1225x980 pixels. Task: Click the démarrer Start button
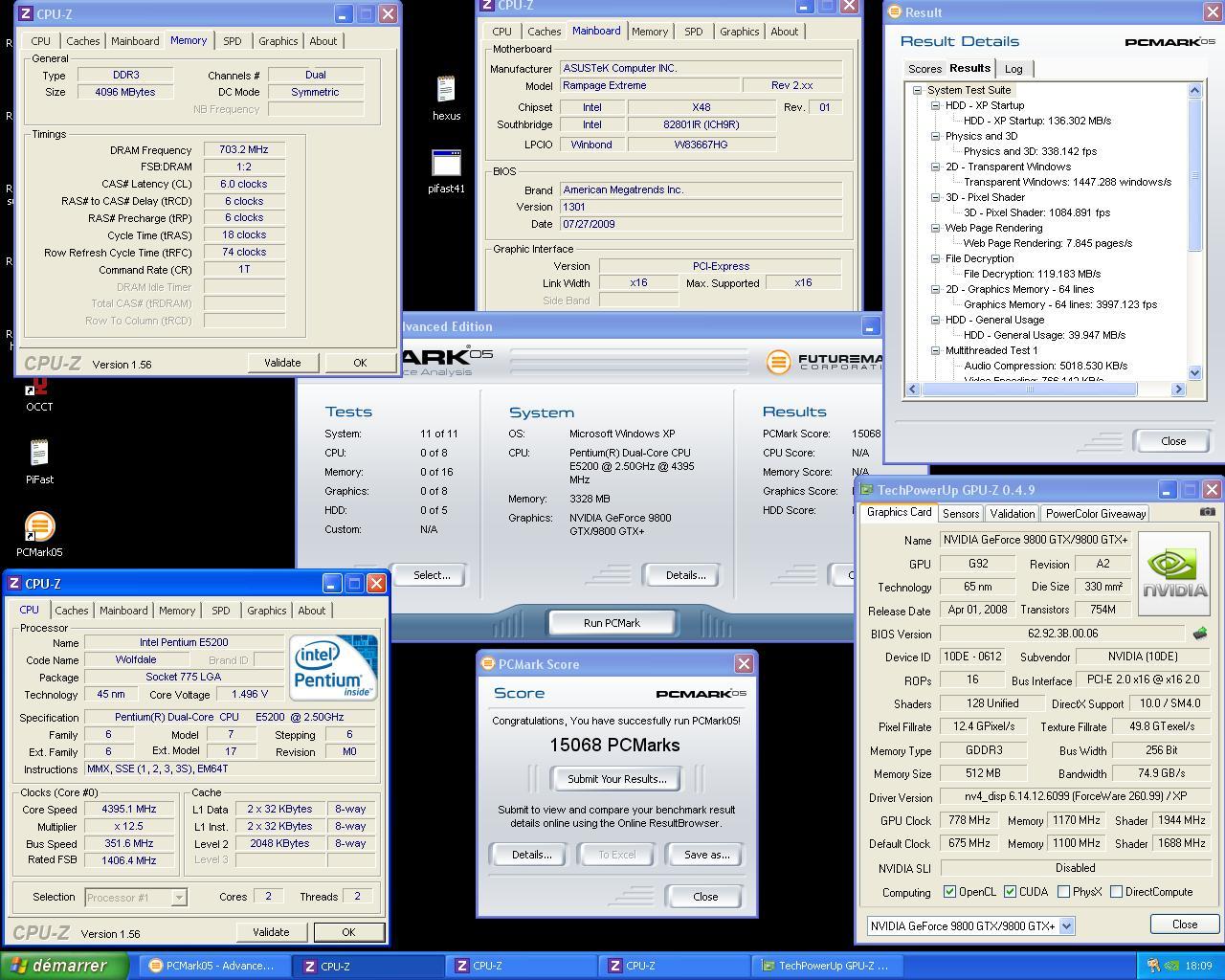pyautogui.click(x=63, y=966)
